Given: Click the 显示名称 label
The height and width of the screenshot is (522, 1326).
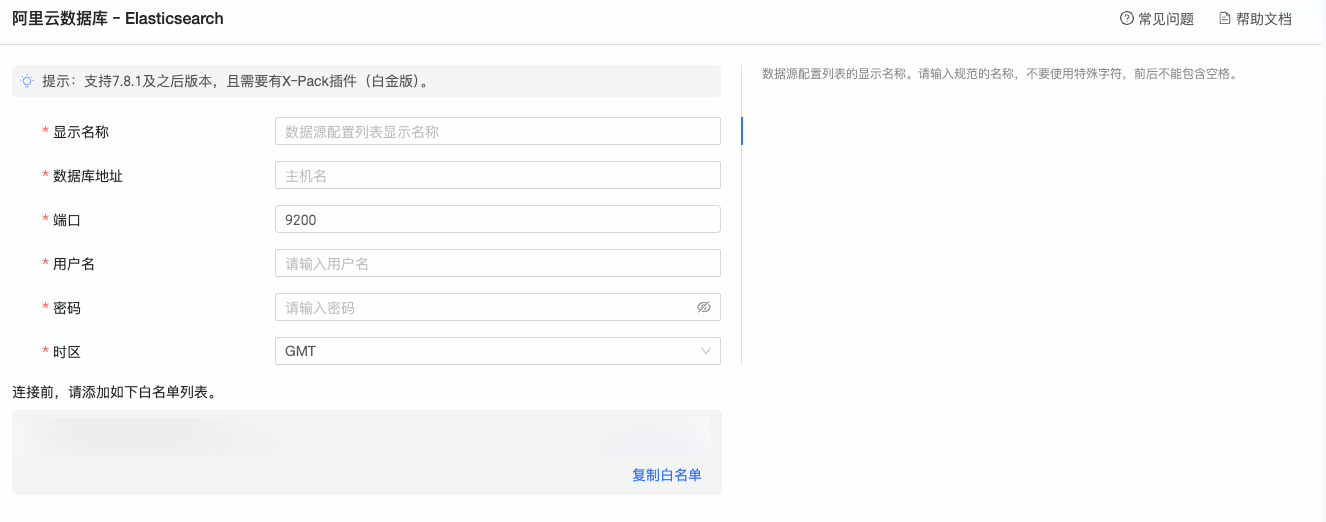Looking at the screenshot, I should pyautogui.click(x=81, y=132).
